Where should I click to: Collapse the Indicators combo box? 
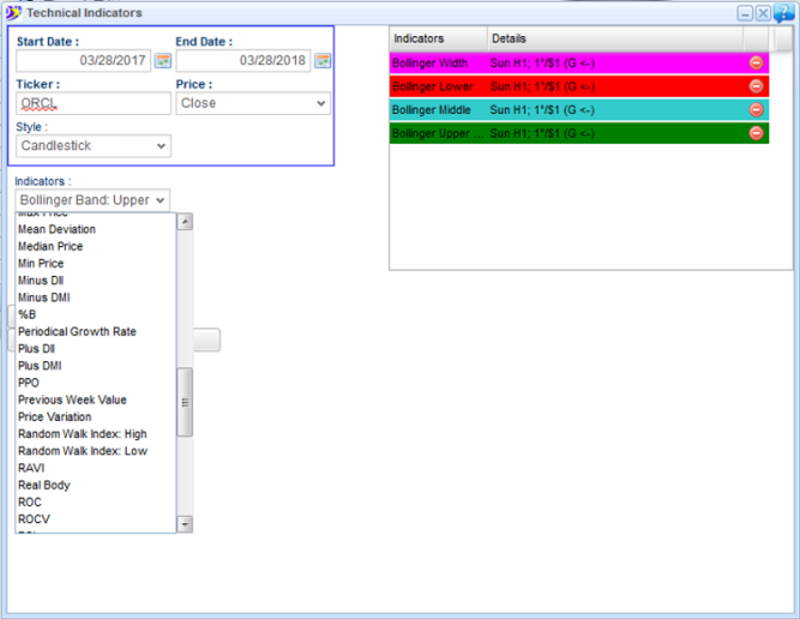click(93, 200)
